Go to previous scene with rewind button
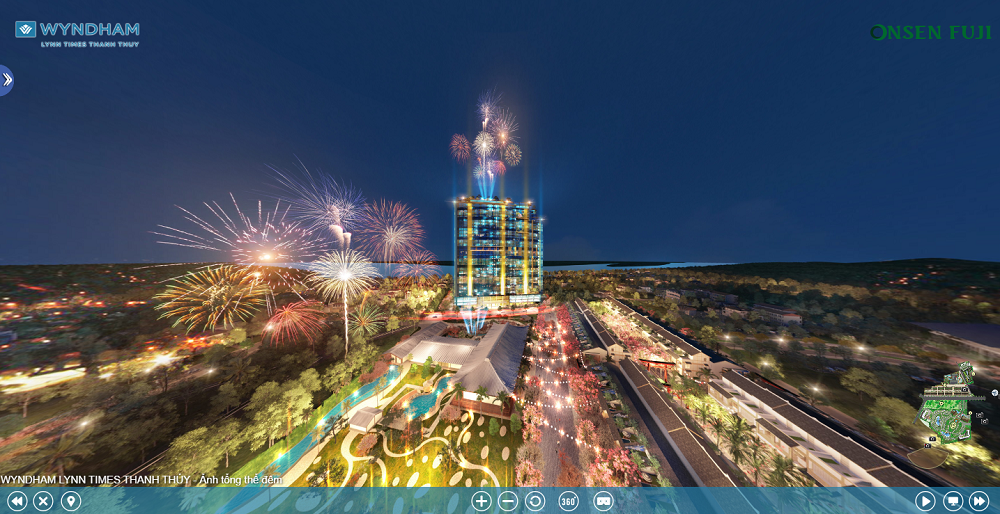 17,501
